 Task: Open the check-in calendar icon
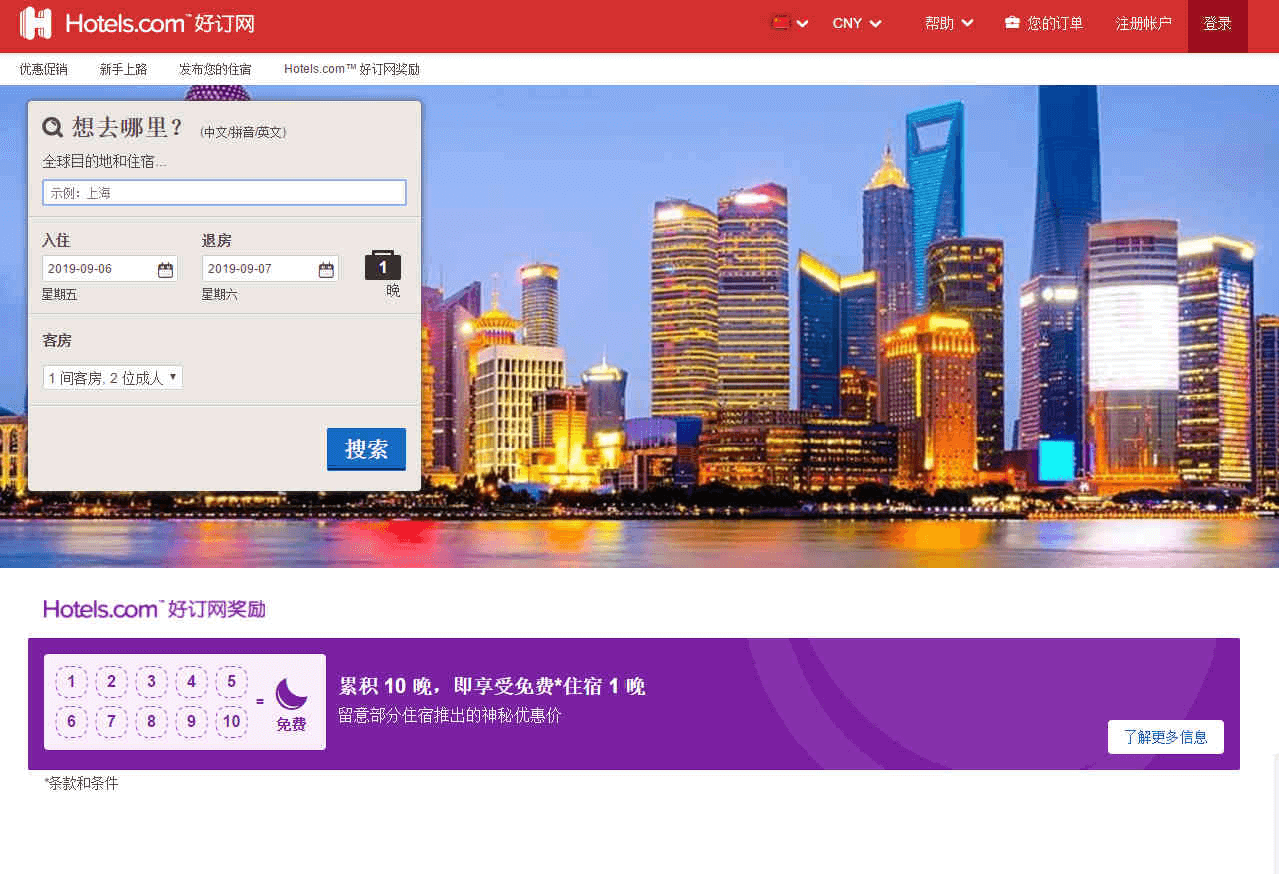click(x=166, y=269)
